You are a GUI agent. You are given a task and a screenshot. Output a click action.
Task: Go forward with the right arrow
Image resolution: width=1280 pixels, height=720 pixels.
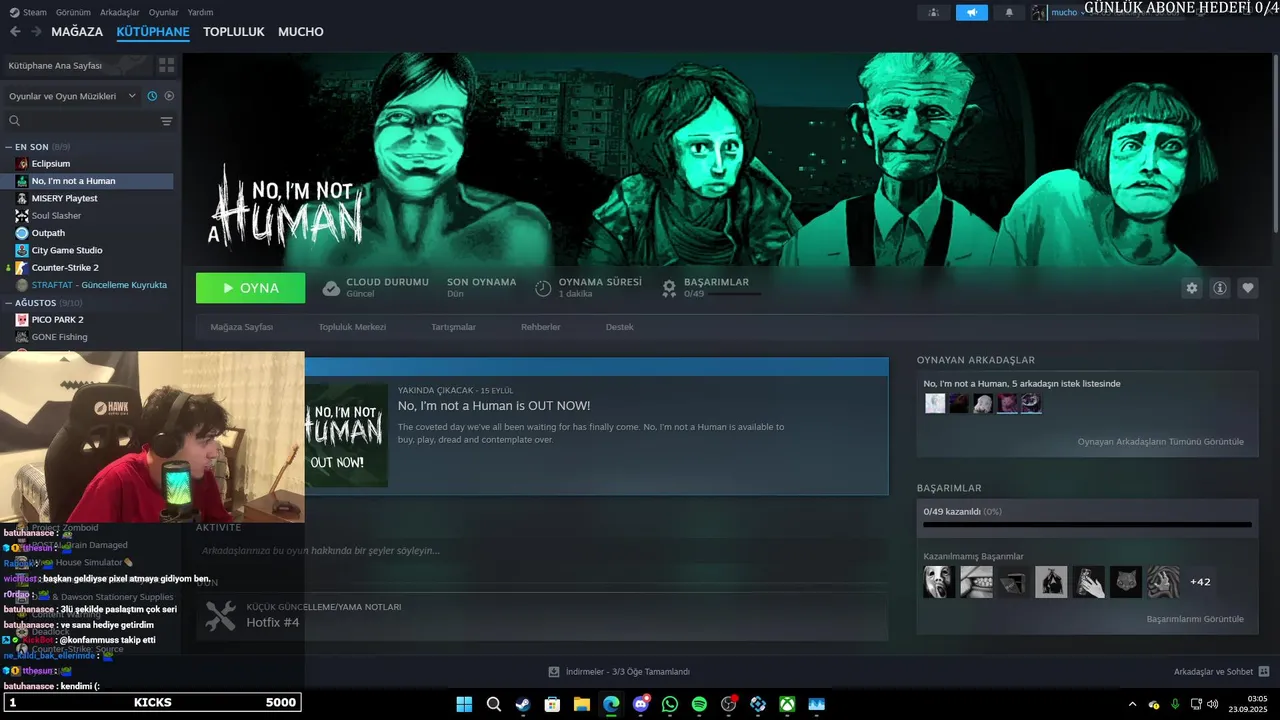pos(36,32)
